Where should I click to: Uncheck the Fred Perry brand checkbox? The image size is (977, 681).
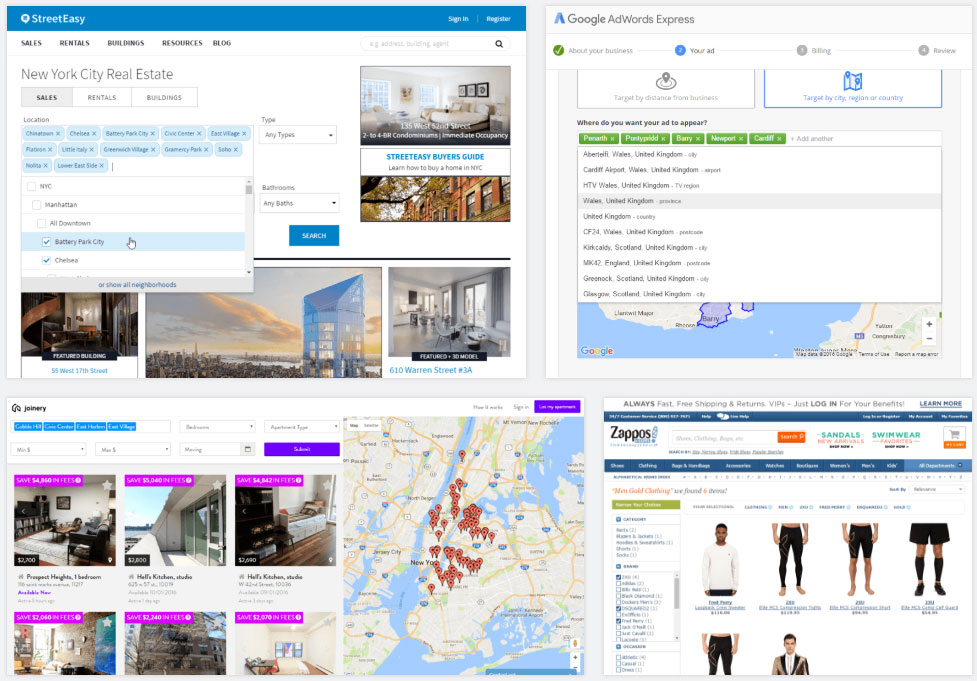tap(619, 621)
